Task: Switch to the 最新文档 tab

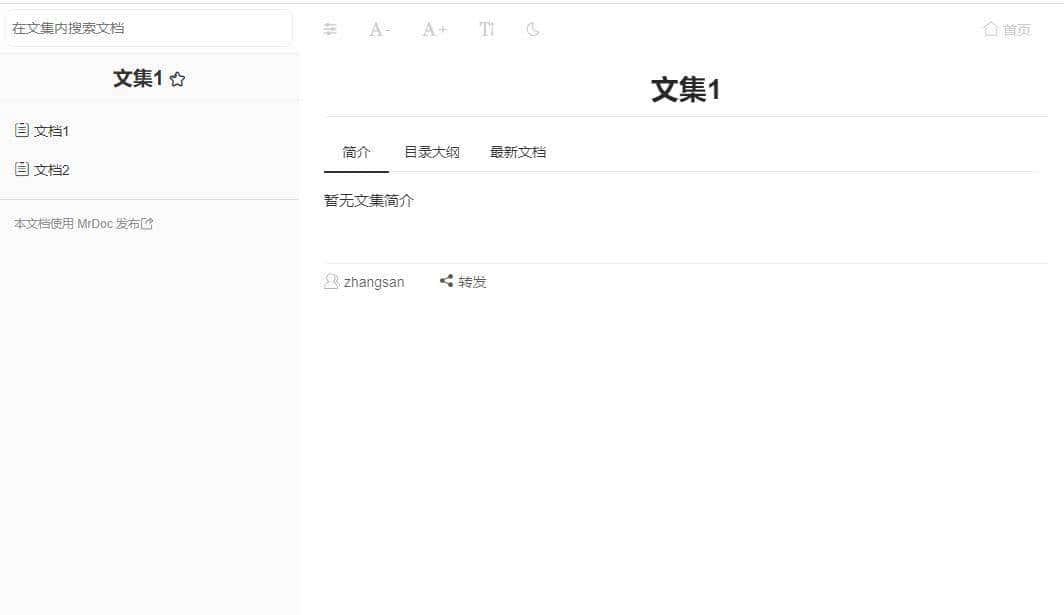Action: point(517,151)
